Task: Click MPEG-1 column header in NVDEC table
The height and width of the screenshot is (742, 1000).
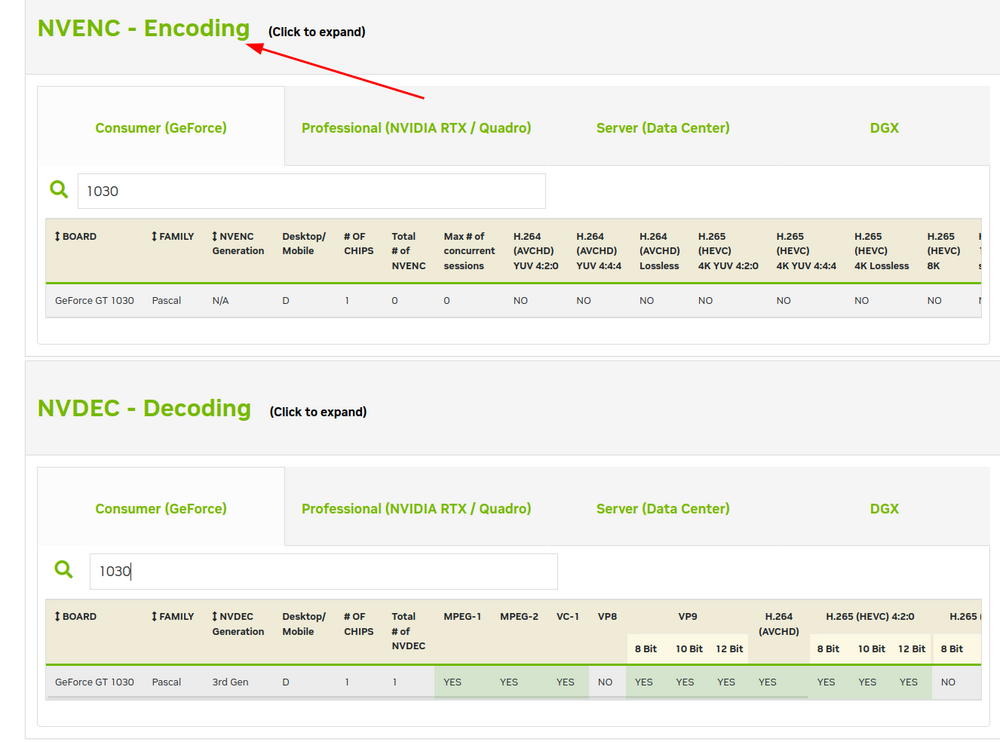Action: click(462, 616)
